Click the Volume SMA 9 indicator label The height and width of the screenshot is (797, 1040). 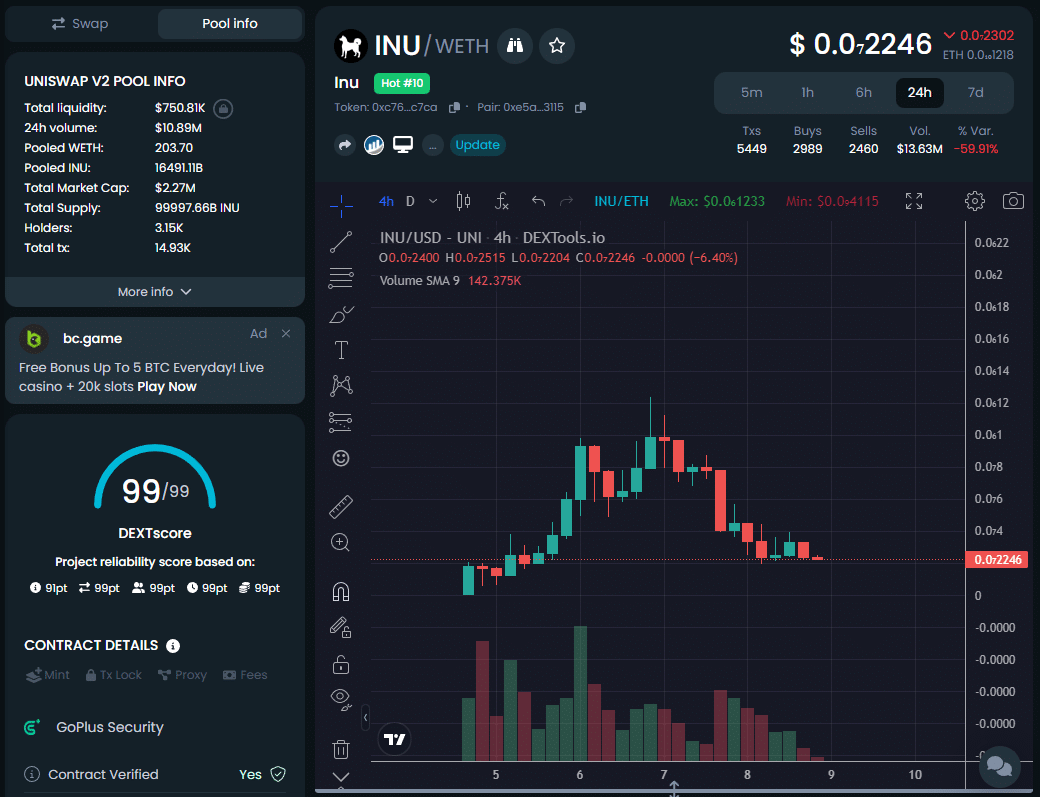pyautogui.click(x=419, y=280)
